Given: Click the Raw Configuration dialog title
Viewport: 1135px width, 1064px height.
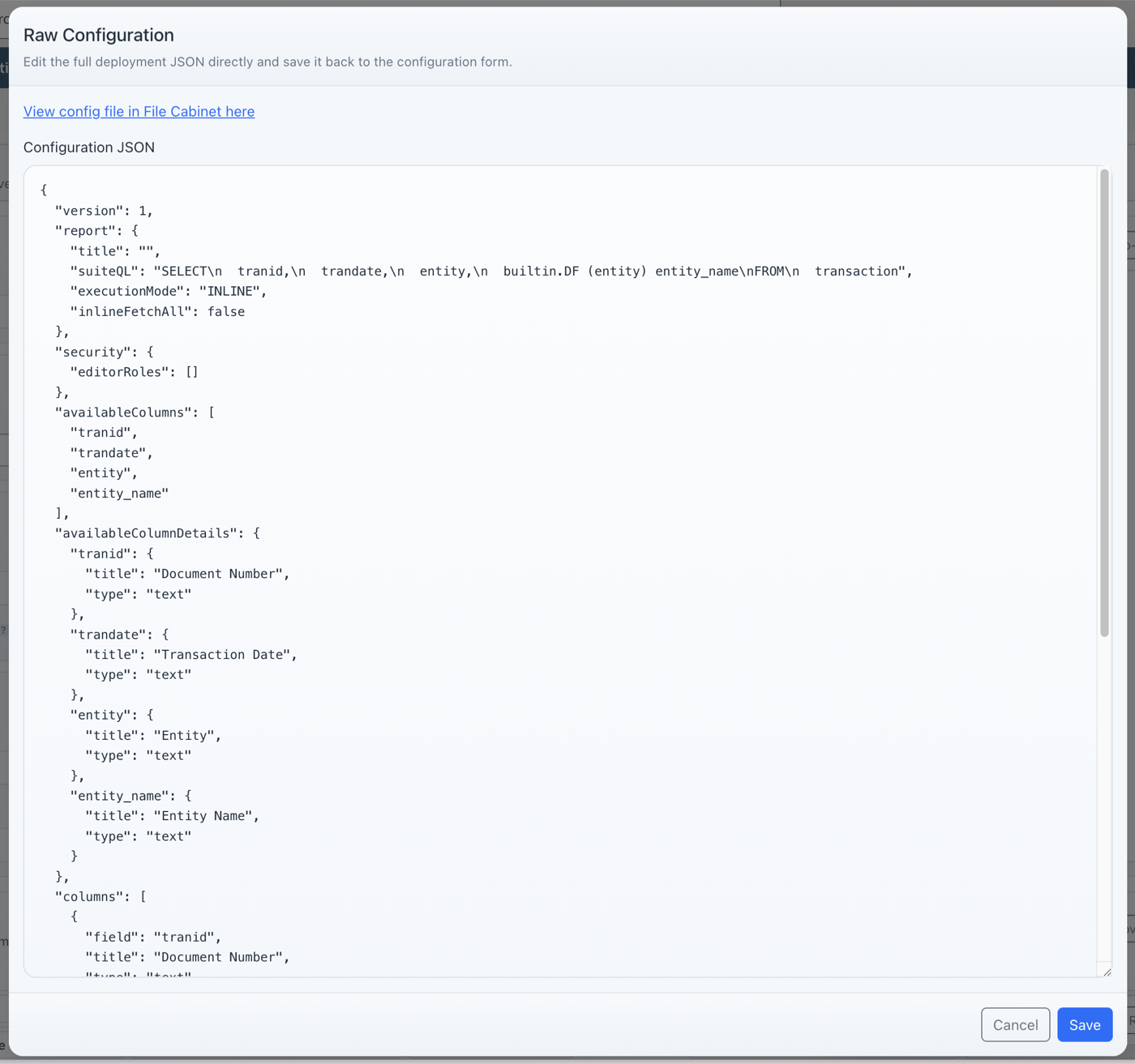Looking at the screenshot, I should (x=99, y=35).
